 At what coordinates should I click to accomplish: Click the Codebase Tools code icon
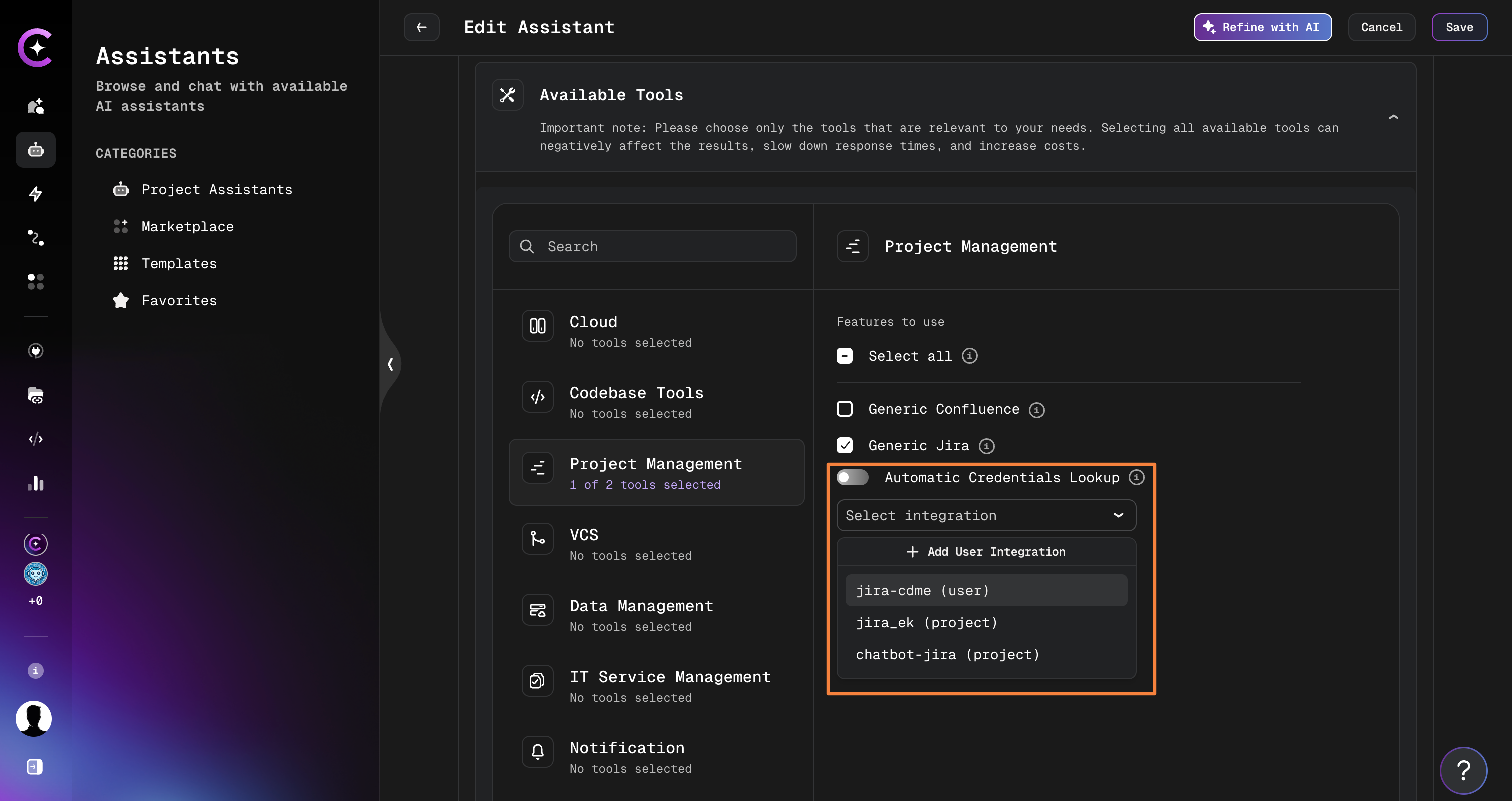(x=537, y=397)
